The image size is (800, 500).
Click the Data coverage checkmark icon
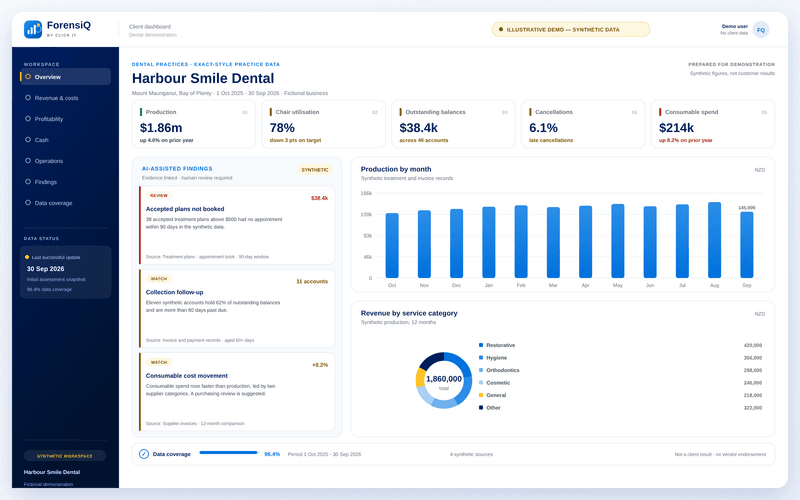[144, 454]
